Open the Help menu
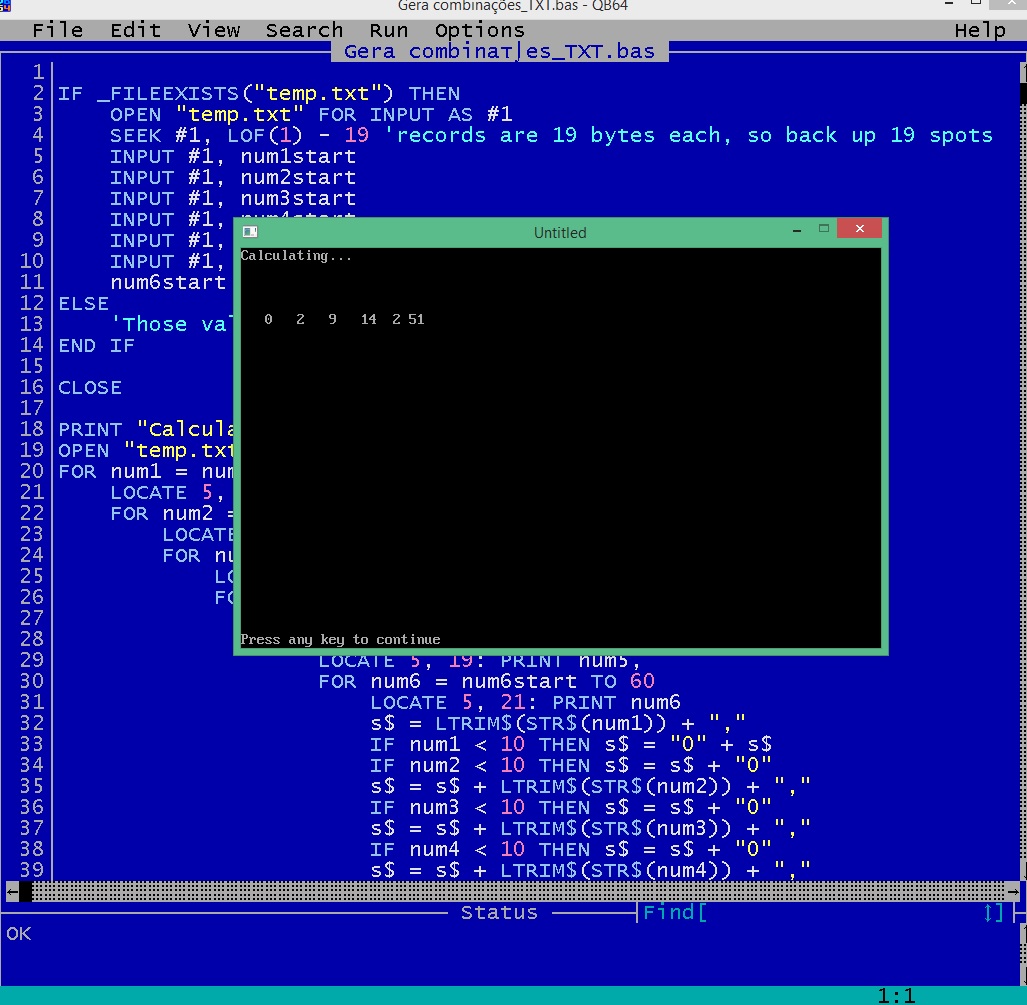 pos(979,30)
